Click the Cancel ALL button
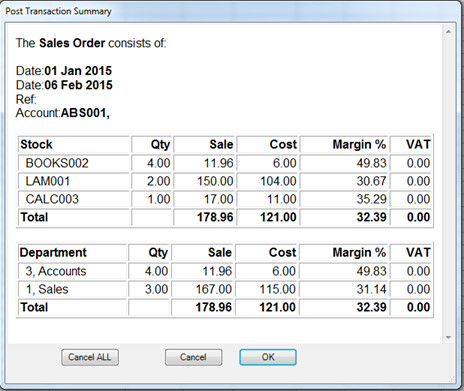The image size is (464, 391). click(90, 357)
